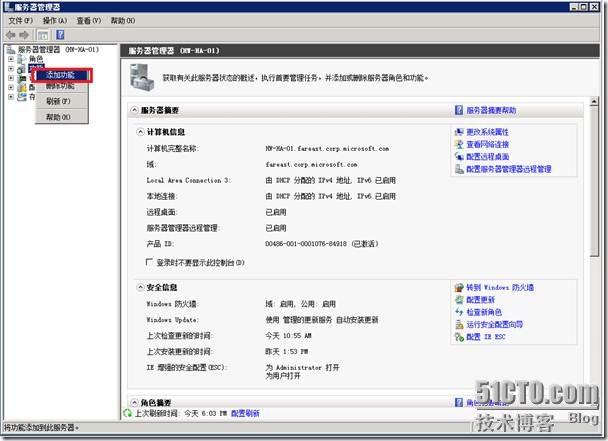This screenshot has width=608, height=441.
Task: Click the icon beside 查看网络连接
Action: point(459,145)
